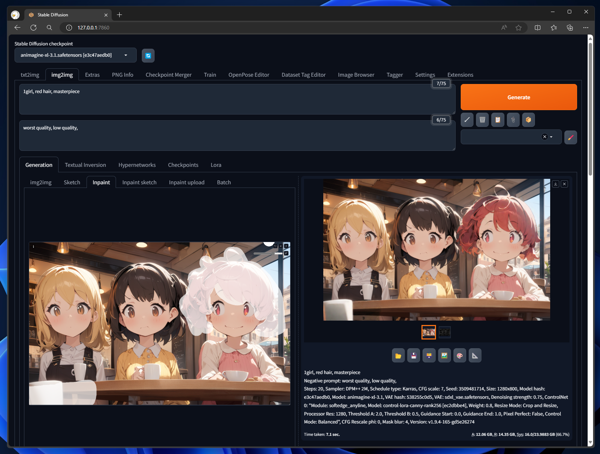Viewport: 600px width, 454px height.
Task: Click the inpaint canvas close X icon
Action: pyautogui.click(x=286, y=246)
